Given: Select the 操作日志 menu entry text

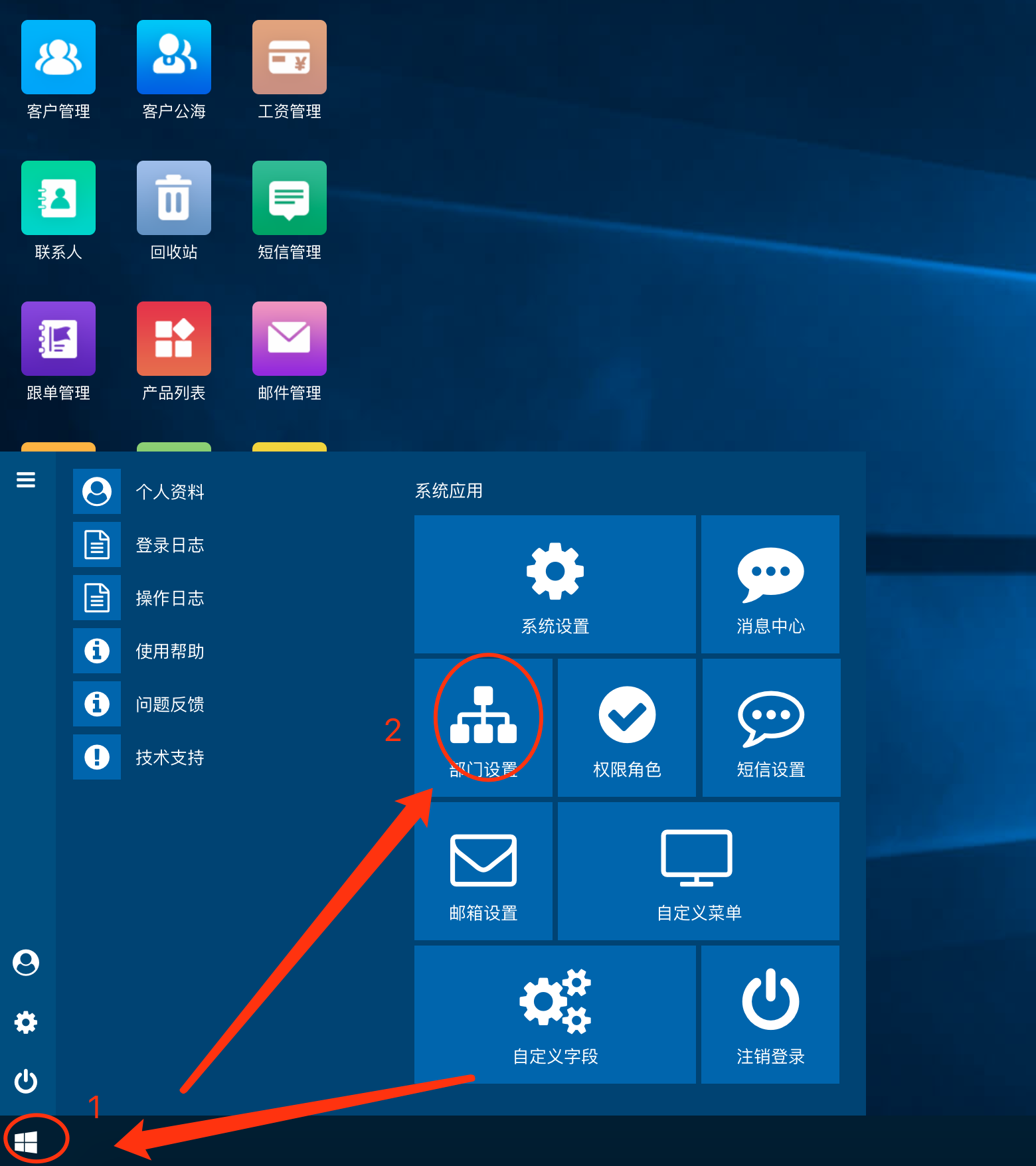Looking at the screenshot, I should point(170,598).
